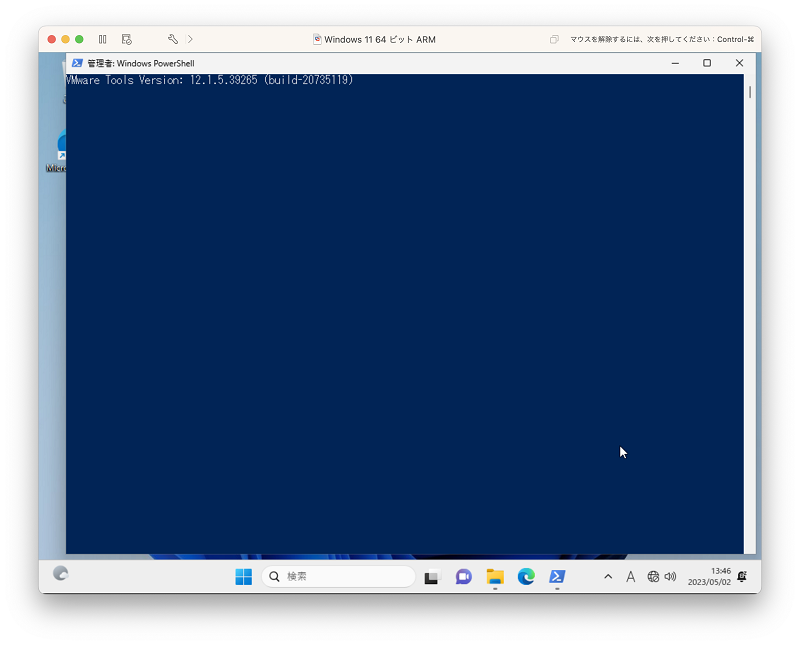Open File Explorer from the taskbar
This screenshot has height=645, width=800.
495,577
